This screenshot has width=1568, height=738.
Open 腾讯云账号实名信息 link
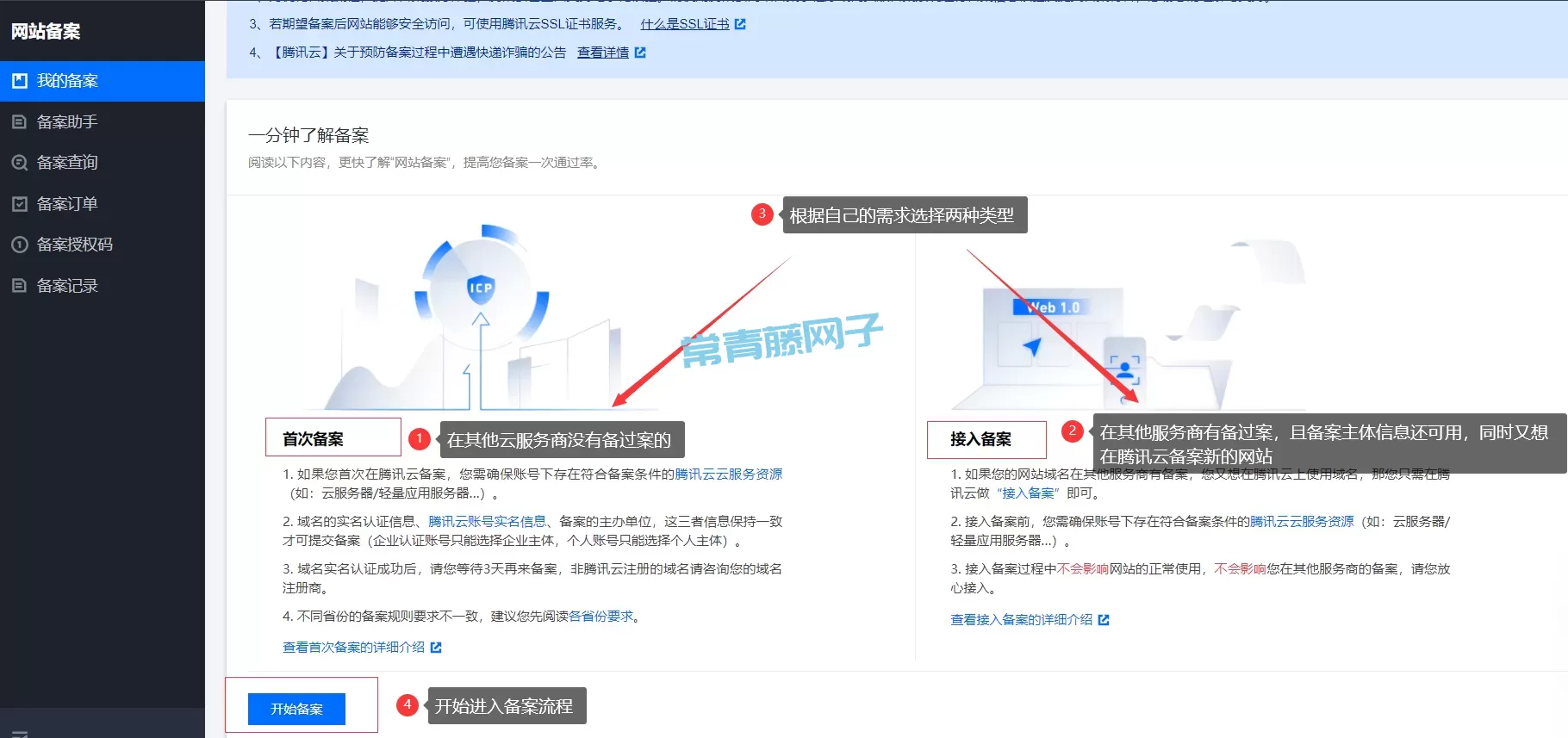click(487, 522)
